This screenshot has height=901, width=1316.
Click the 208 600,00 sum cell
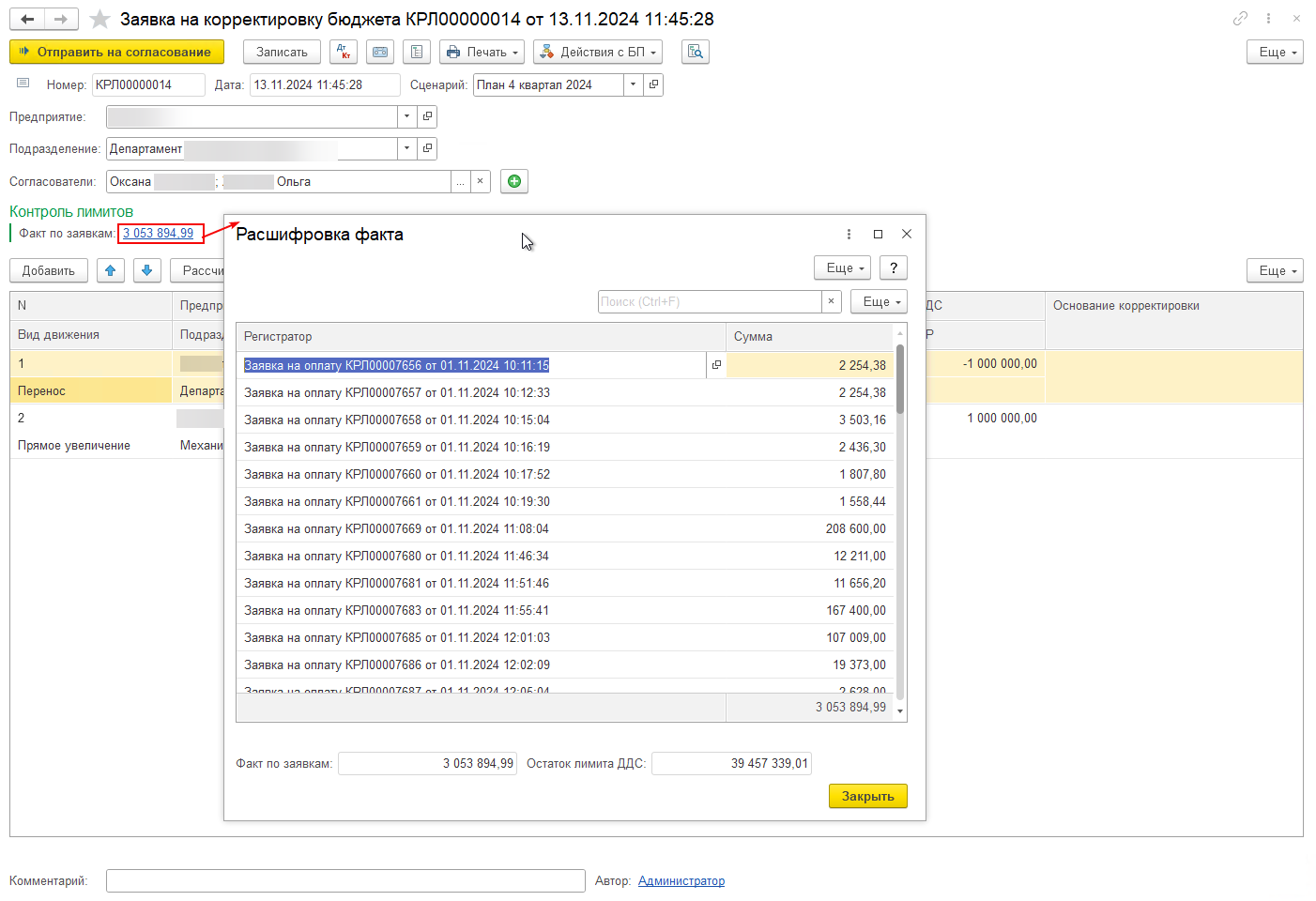click(810, 528)
